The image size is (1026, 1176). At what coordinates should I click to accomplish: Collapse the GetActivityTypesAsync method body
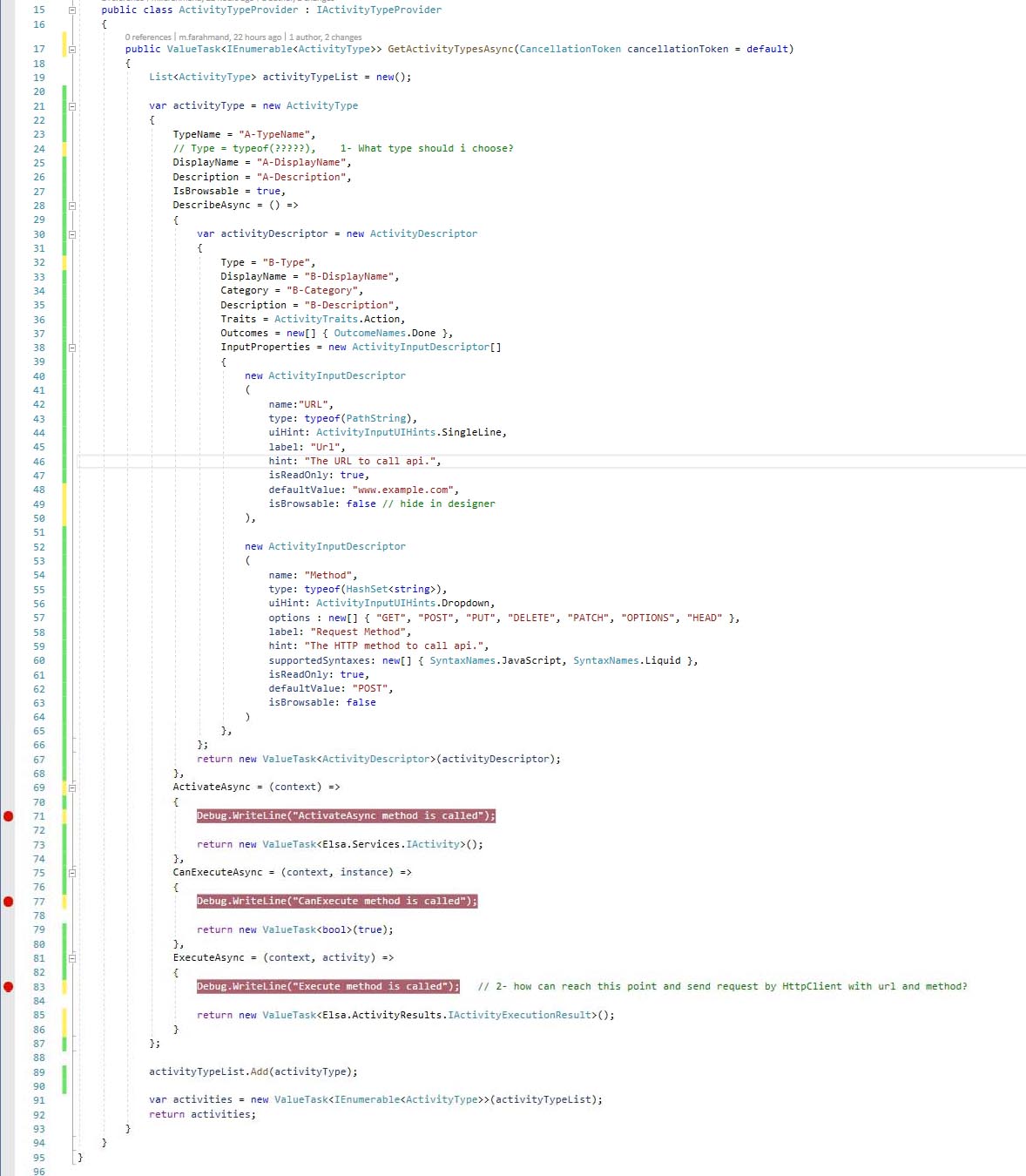[x=74, y=49]
